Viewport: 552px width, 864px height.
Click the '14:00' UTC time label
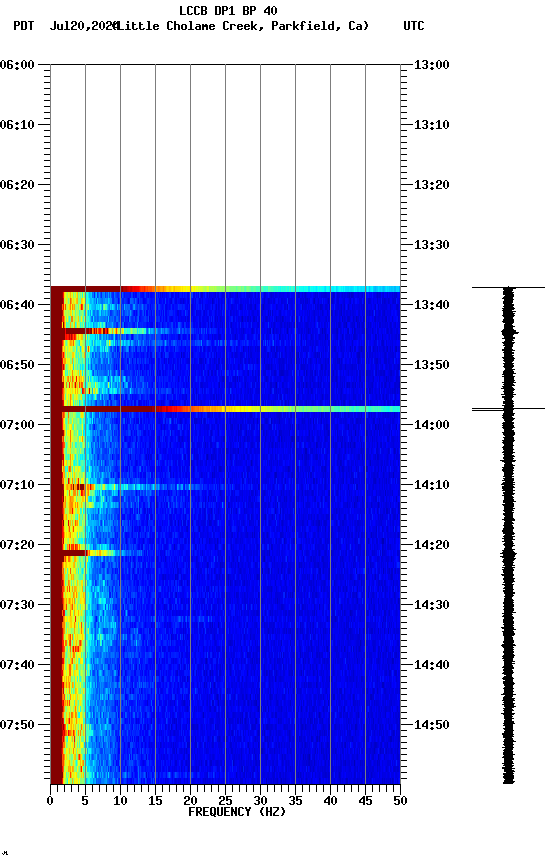coord(432,425)
